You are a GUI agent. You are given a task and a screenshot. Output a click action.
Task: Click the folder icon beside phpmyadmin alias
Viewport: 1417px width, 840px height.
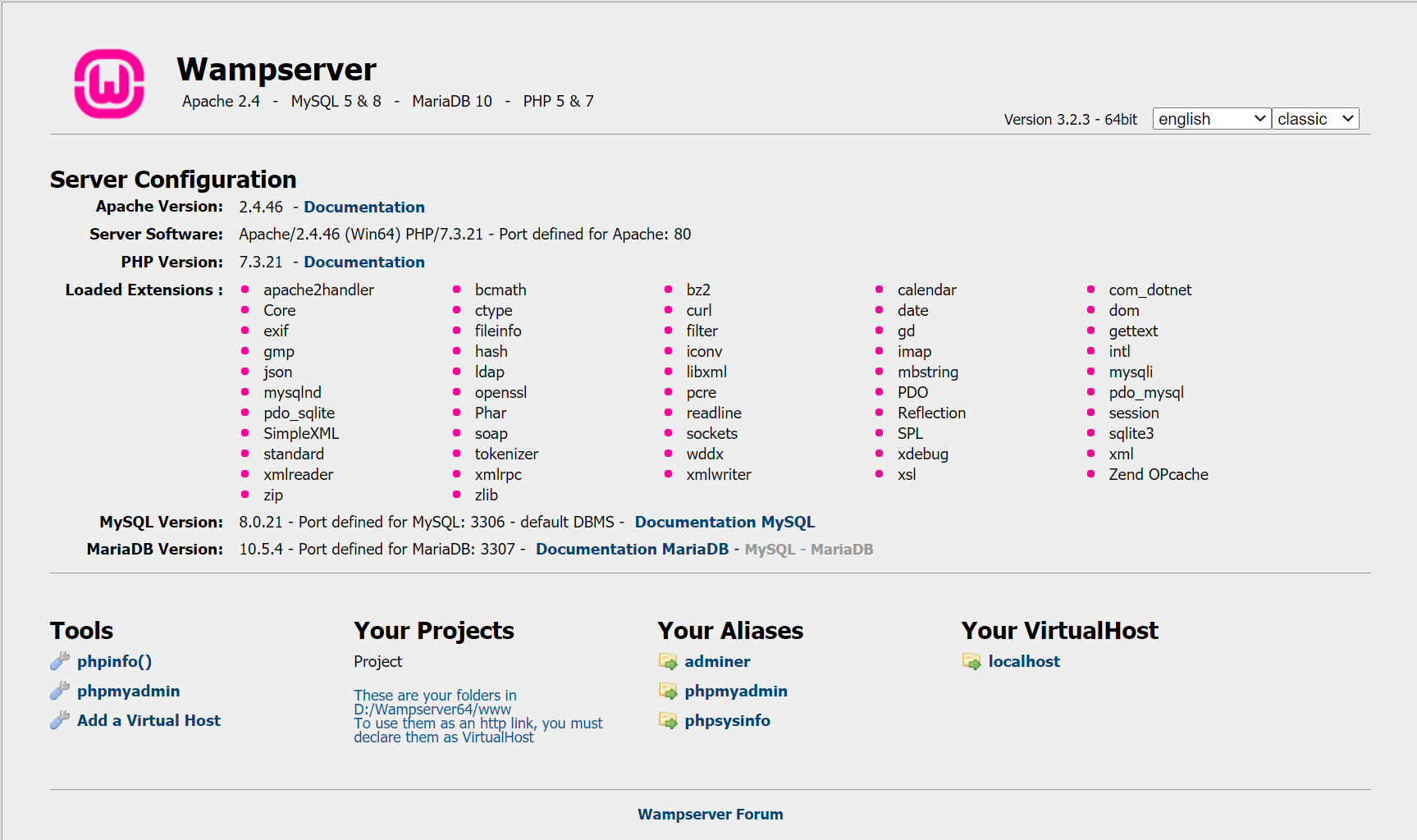click(x=668, y=691)
